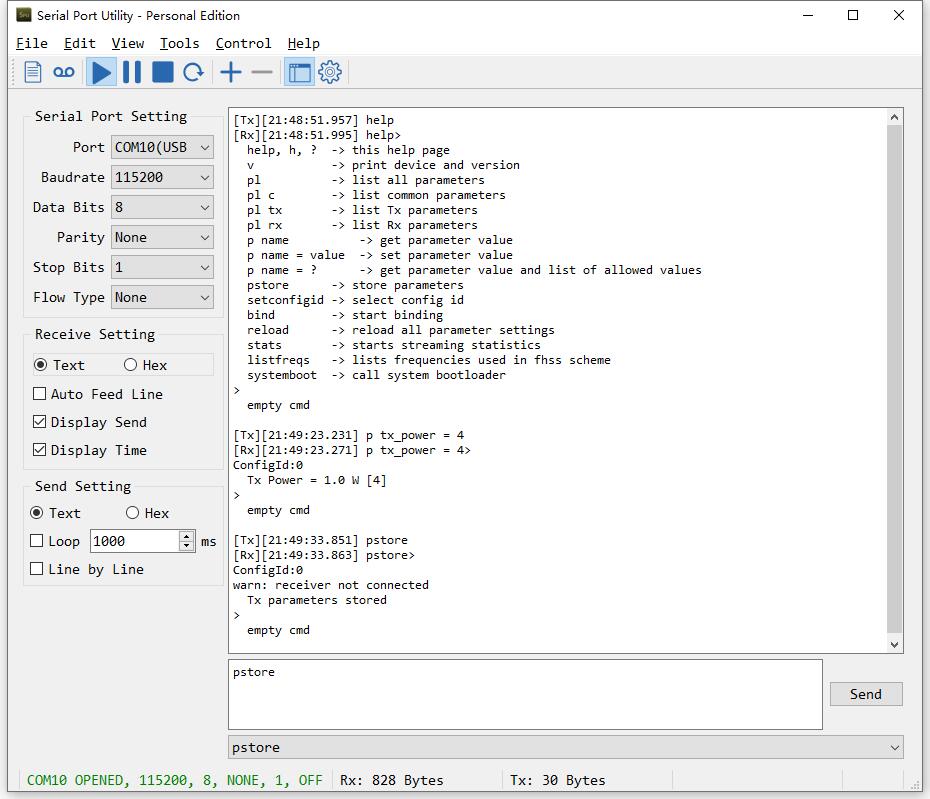Click the Send button
Screen dimensions: 930x799
pos(865,694)
